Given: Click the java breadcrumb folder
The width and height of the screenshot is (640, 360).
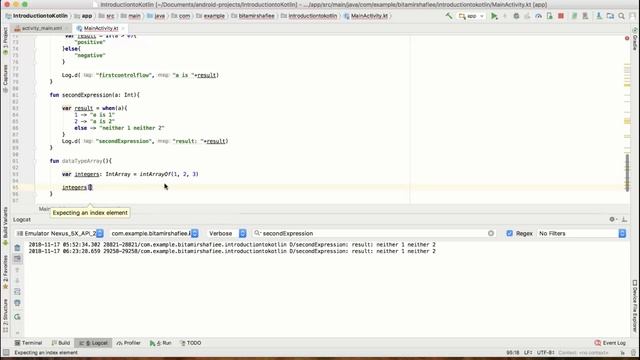Looking at the screenshot, I should (156, 16).
